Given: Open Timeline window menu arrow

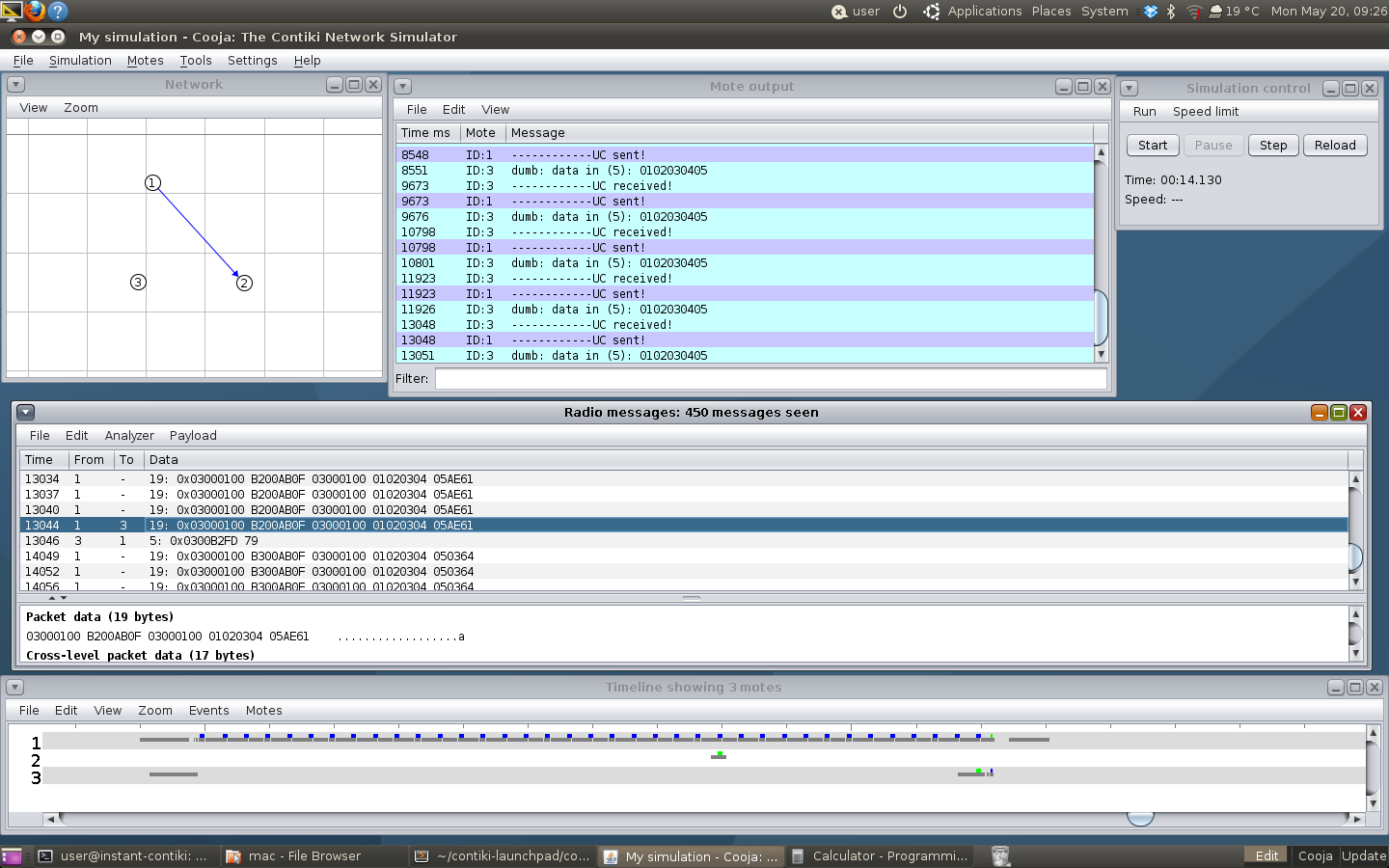Looking at the screenshot, I should pyautogui.click(x=14, y=688).
